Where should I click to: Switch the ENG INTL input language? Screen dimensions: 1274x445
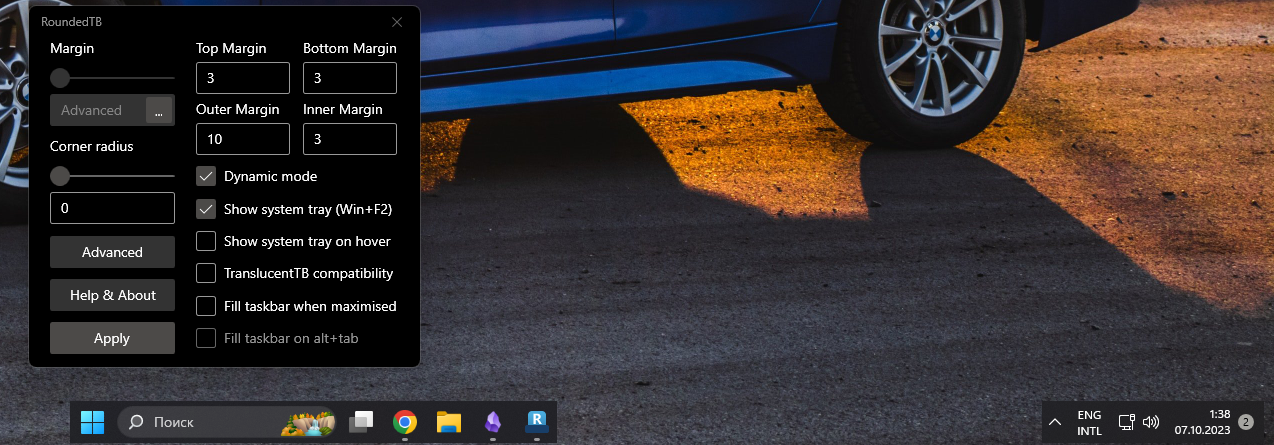1089,422
